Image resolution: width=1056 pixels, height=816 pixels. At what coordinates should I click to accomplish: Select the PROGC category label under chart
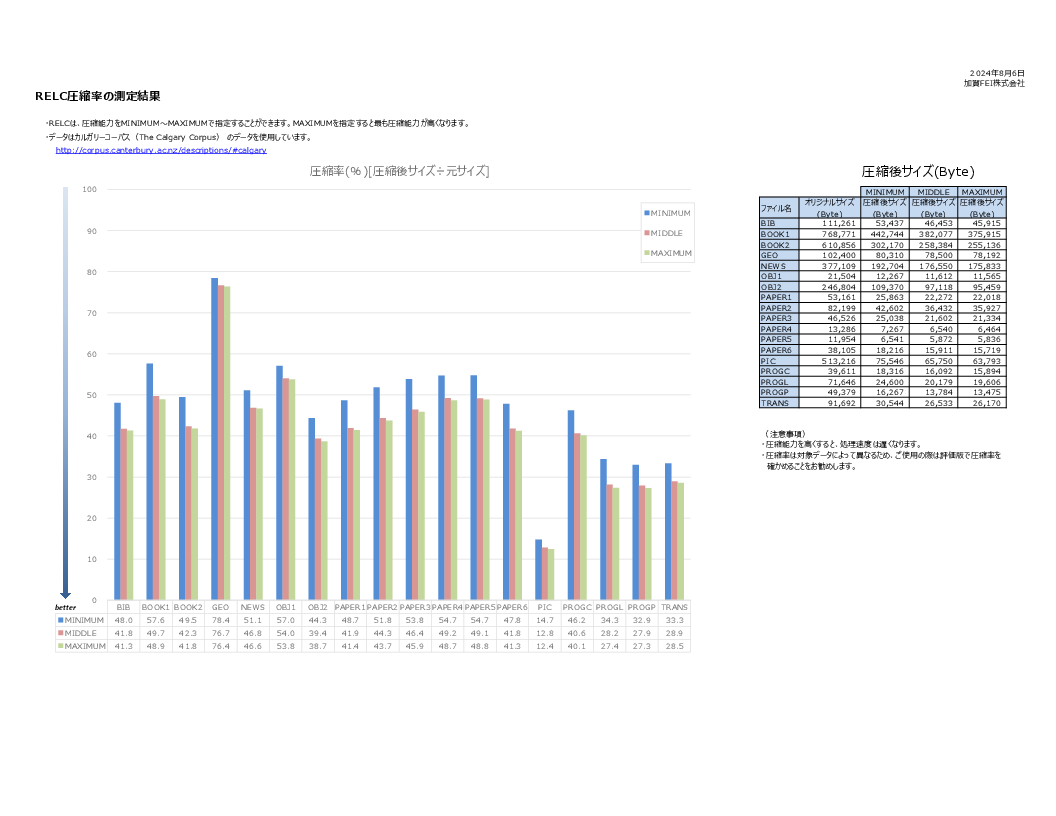(577, 607)
